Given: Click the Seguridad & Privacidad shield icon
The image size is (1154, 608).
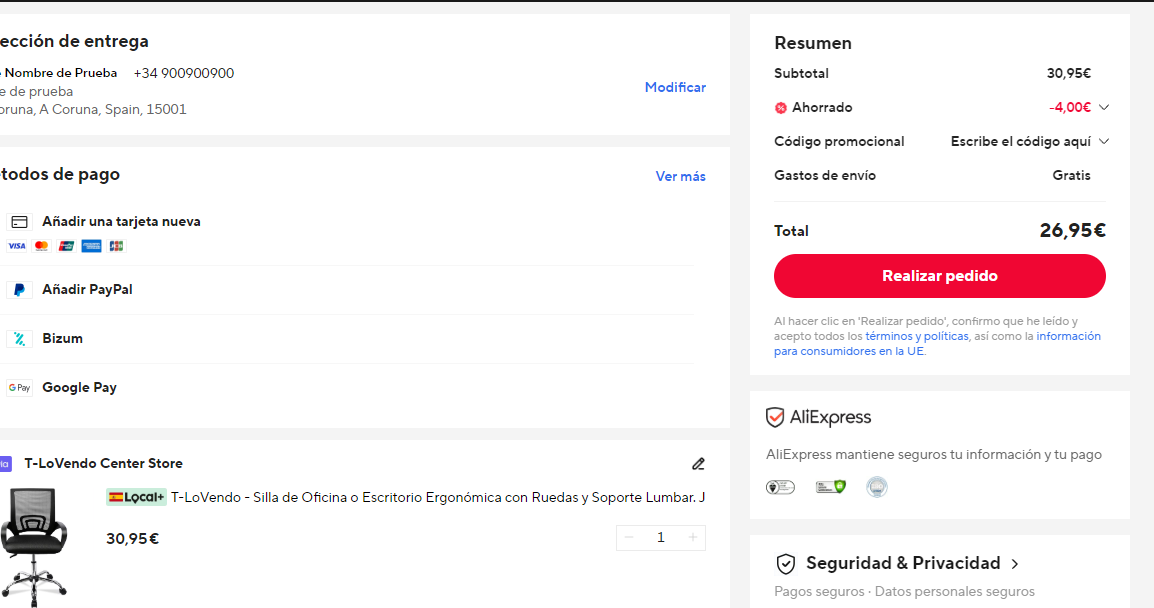Looking at the screenshot, I should tap(786, 564).
